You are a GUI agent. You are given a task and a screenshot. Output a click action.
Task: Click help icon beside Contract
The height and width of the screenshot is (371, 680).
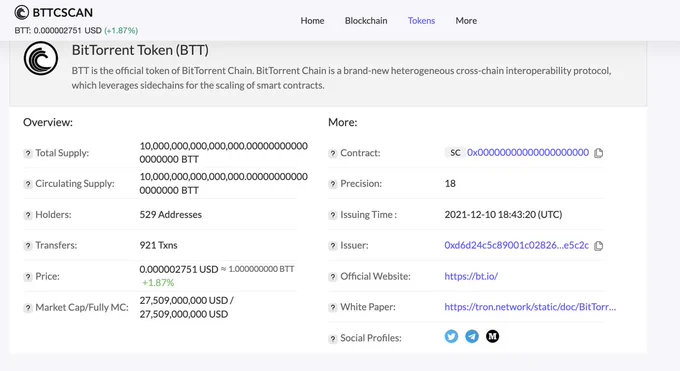pos(333,153)
